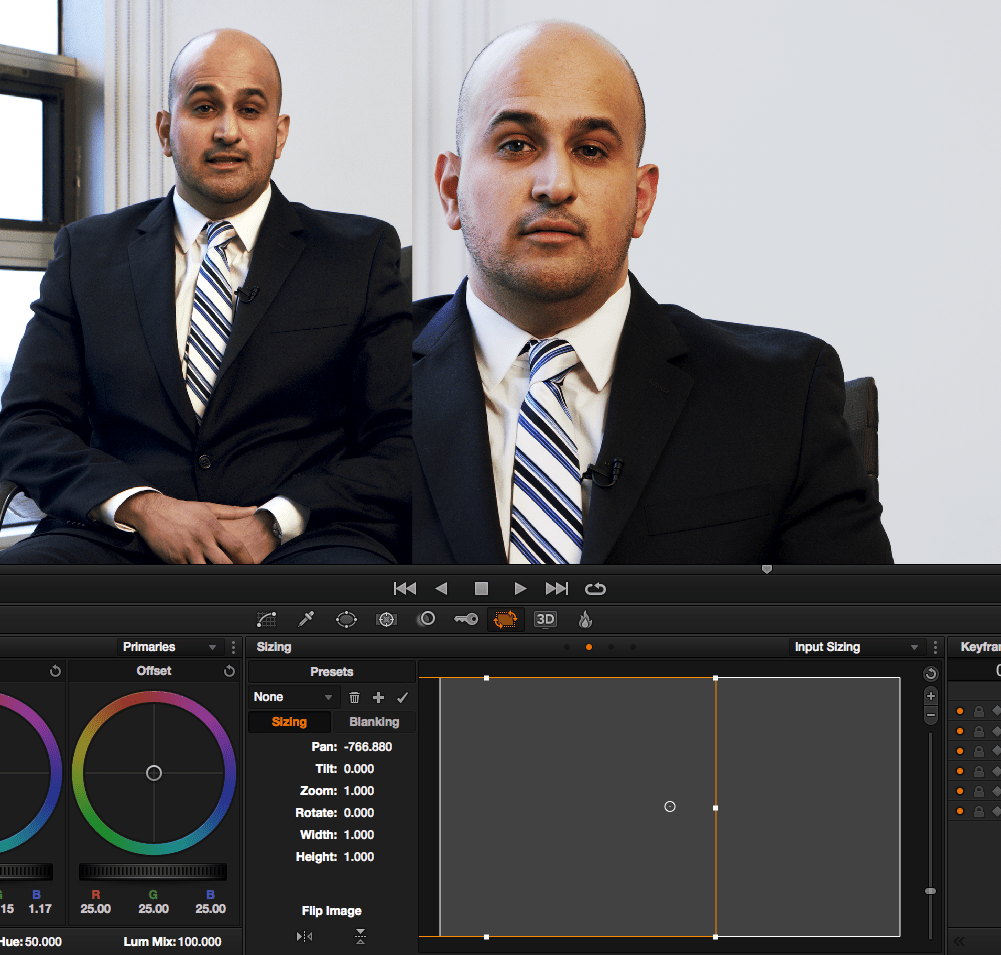Select the Sizing tab
This screenshot has width=1001, height=955.
pyautogui.click(x=289, y=721)
